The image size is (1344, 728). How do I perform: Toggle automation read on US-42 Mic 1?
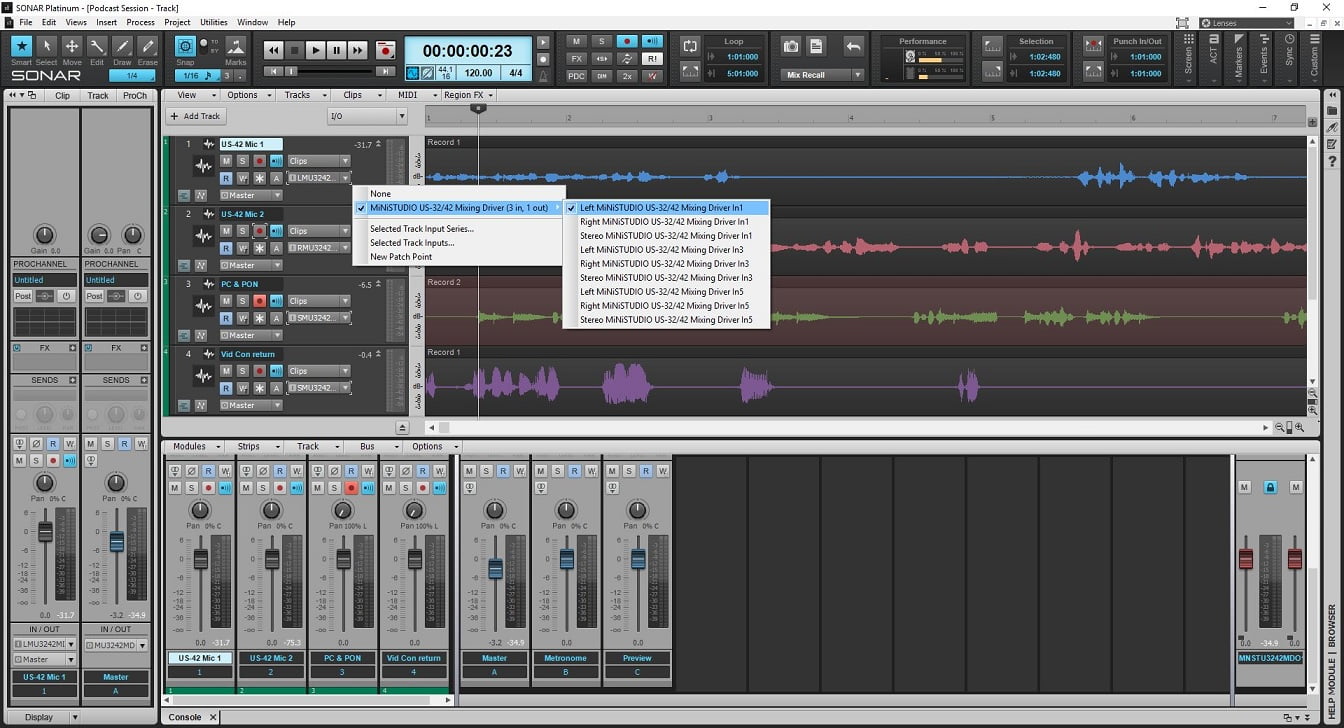[x=226, y=178]
